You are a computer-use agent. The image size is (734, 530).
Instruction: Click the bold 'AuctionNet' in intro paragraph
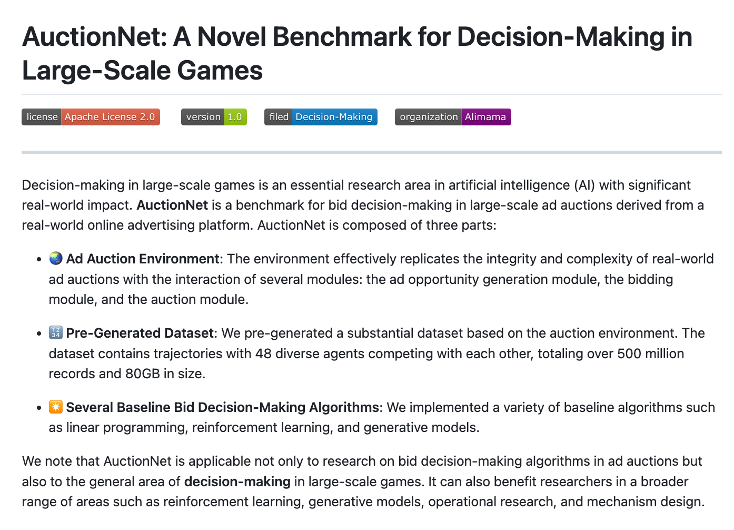[x=172, y=205]
